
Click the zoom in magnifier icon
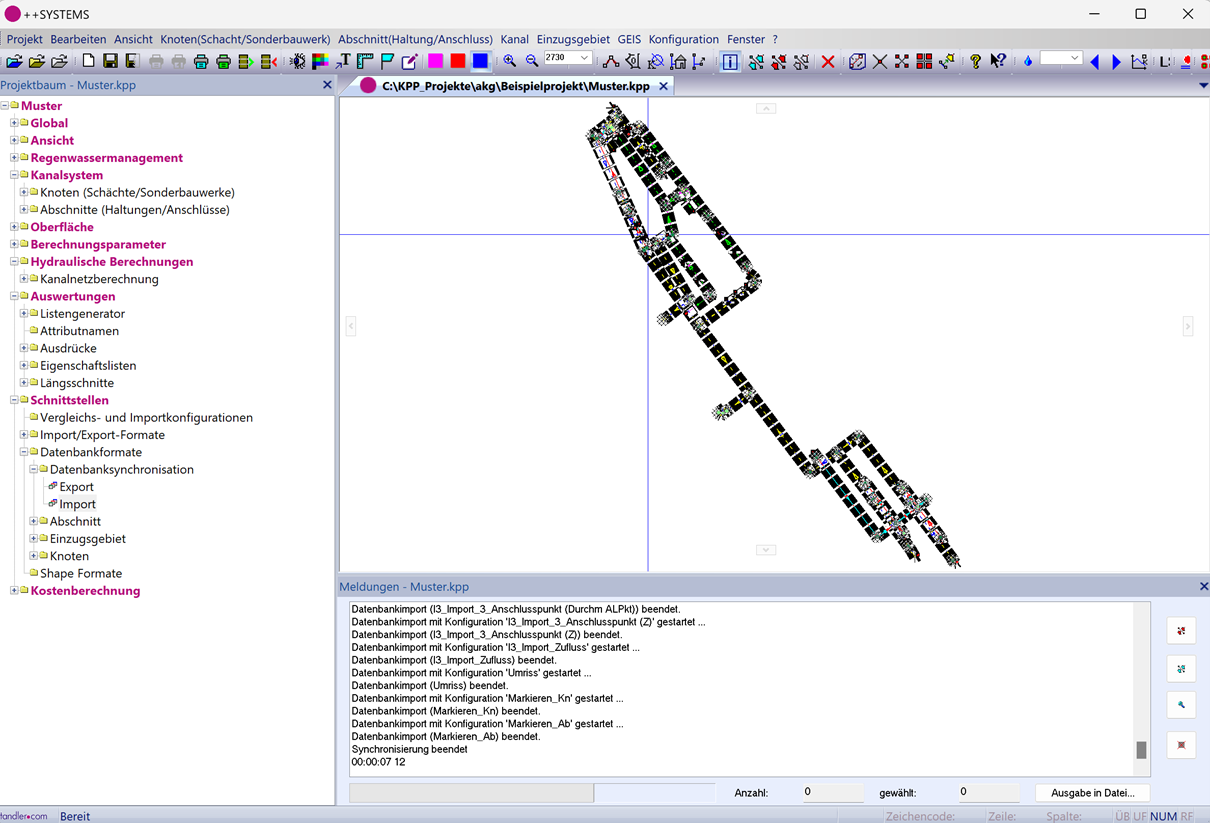pos(510,62)
